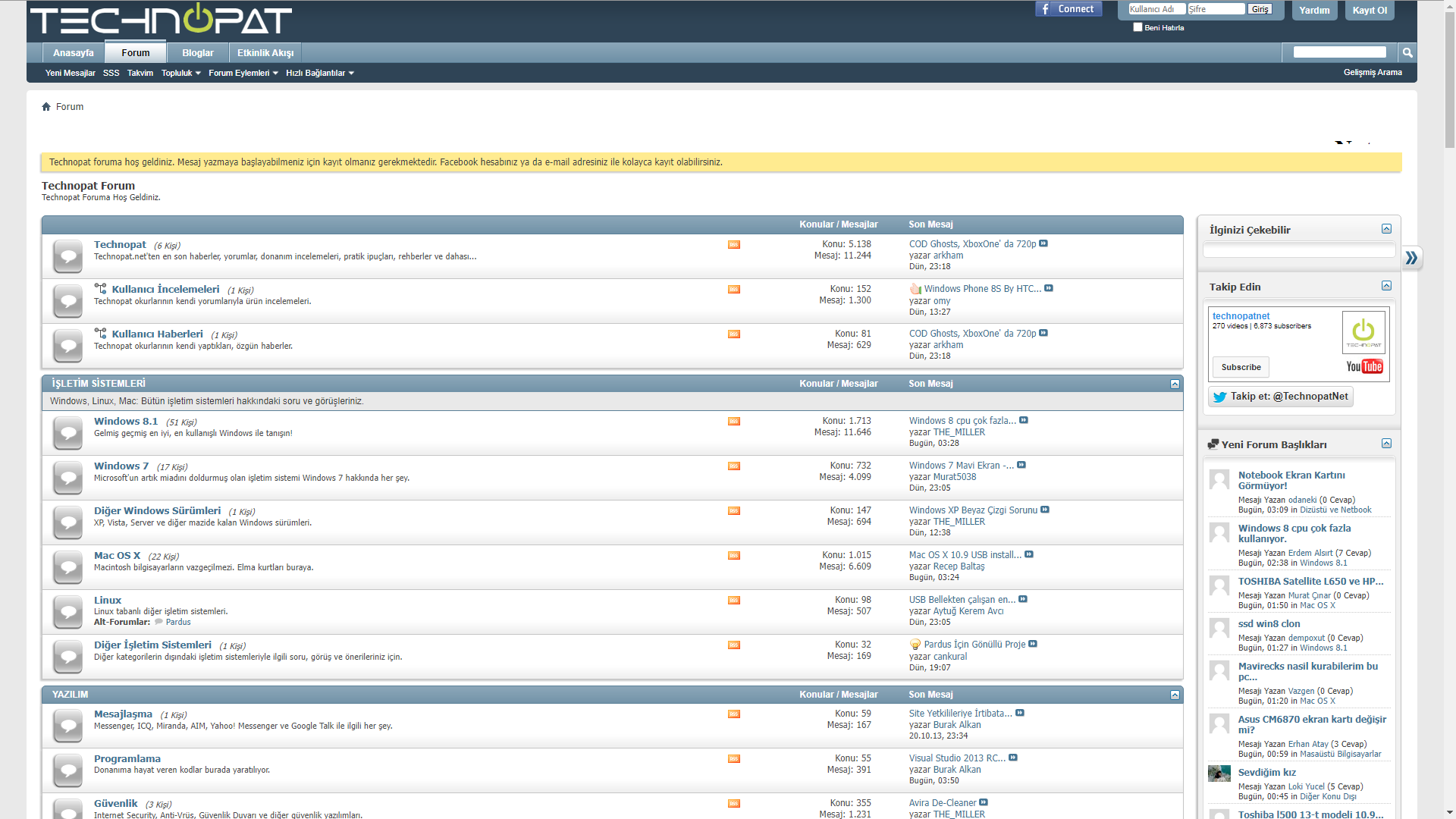This screenshot has width=1456, height=819.
Task: Click RSS feed icon for Technopat forum
Action: tap(733, 245)
